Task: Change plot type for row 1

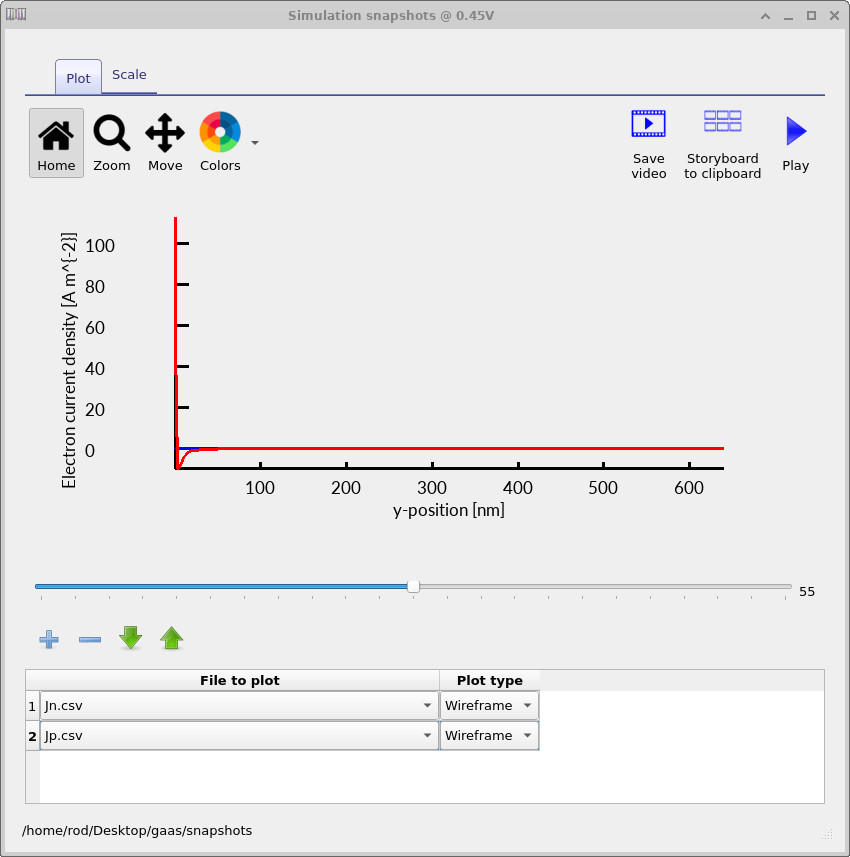Action: coord(490,706)
